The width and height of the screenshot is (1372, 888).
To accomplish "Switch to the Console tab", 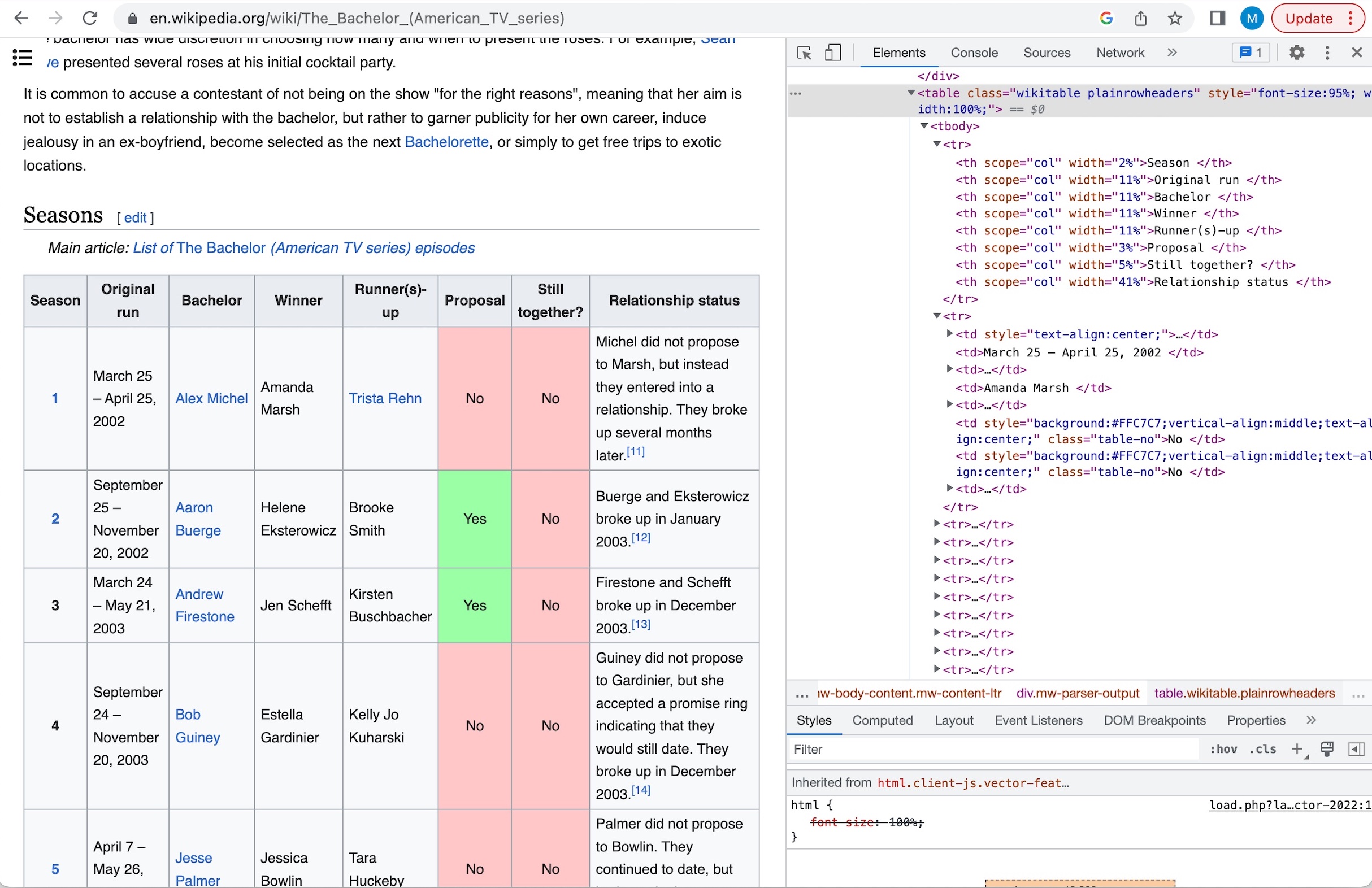I will pyautogui.click(x=974, y=53).
